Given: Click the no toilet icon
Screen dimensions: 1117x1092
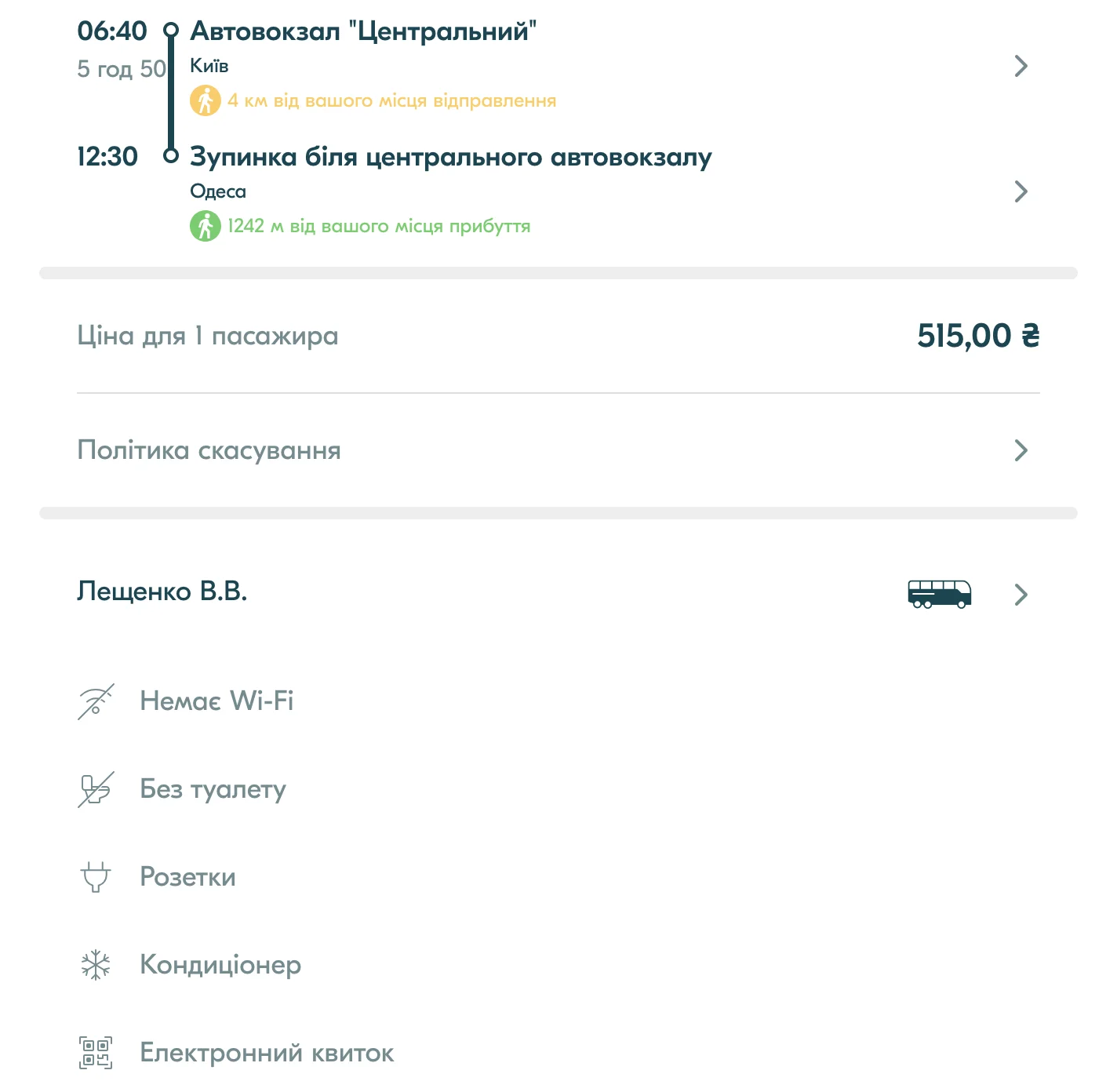Looking at the screenshot, I should tap(96, 789).
